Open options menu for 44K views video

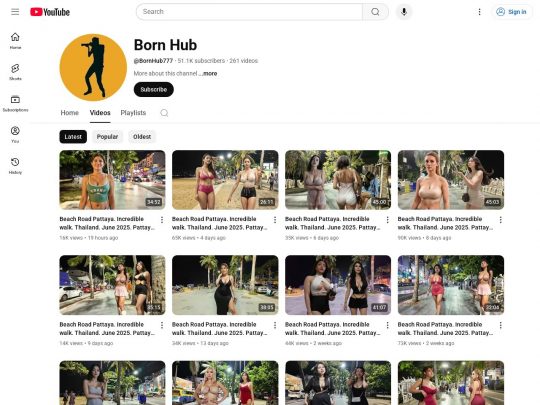387,325
